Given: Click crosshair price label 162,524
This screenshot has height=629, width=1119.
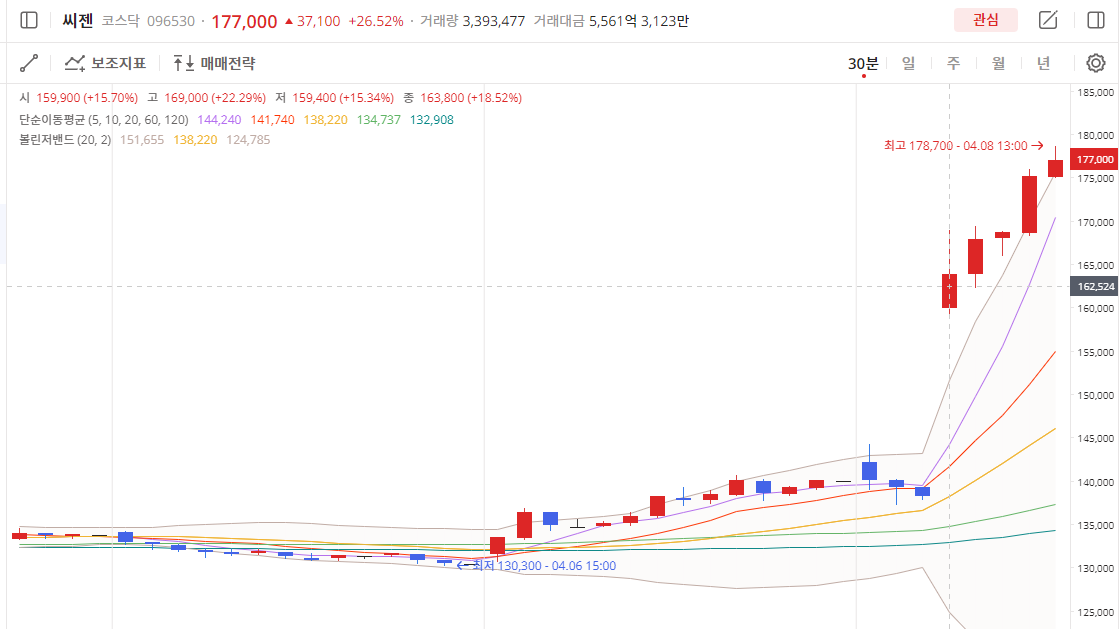Looking at the screenshot, I should (x=1095, y=286).
